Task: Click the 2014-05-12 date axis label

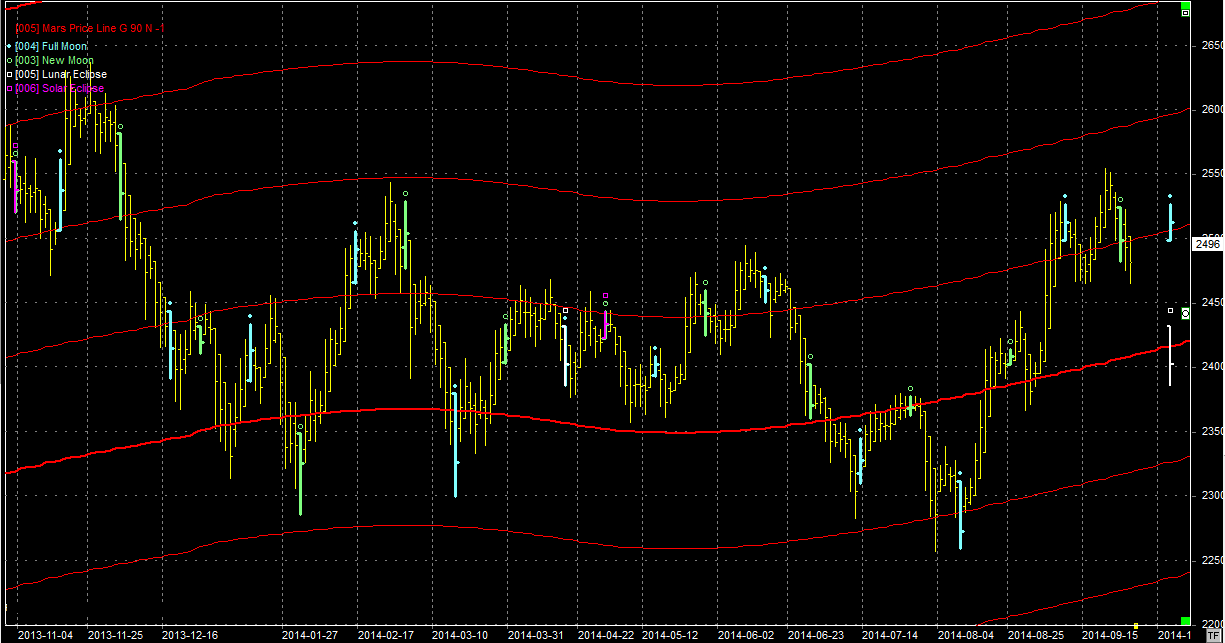Action: (670, 635)
